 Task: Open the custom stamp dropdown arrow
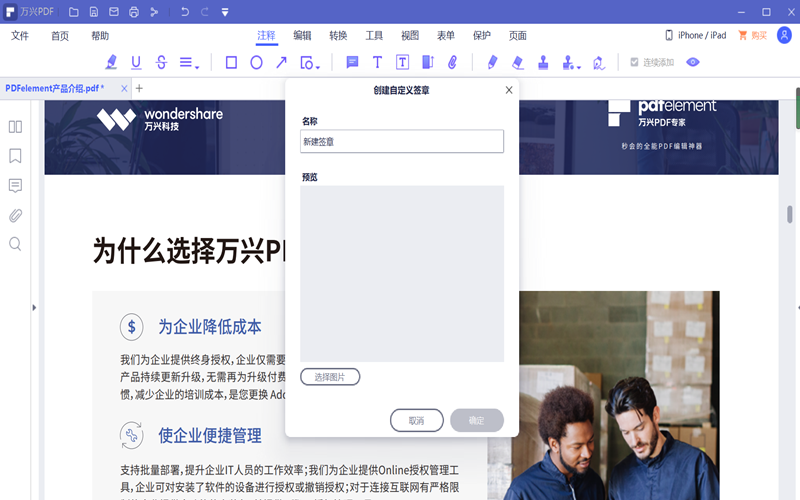point(579,67)
